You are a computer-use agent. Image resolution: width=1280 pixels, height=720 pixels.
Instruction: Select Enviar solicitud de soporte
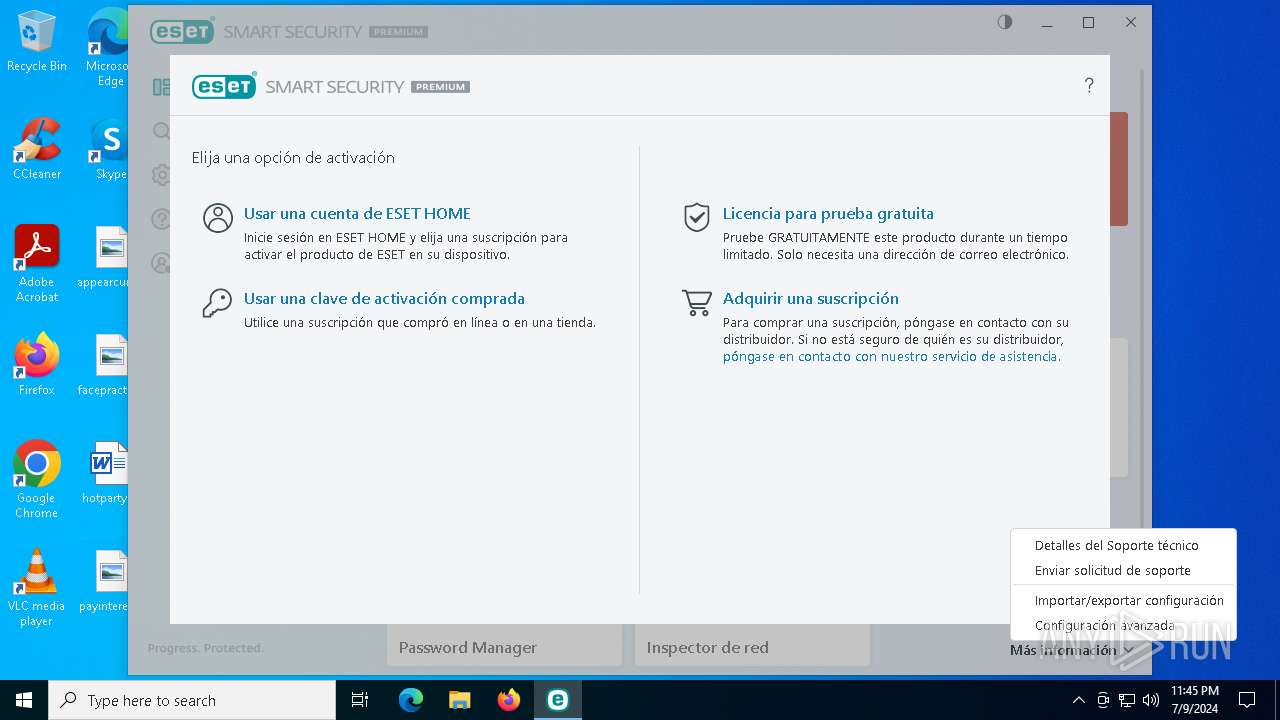pos(1112,571)
